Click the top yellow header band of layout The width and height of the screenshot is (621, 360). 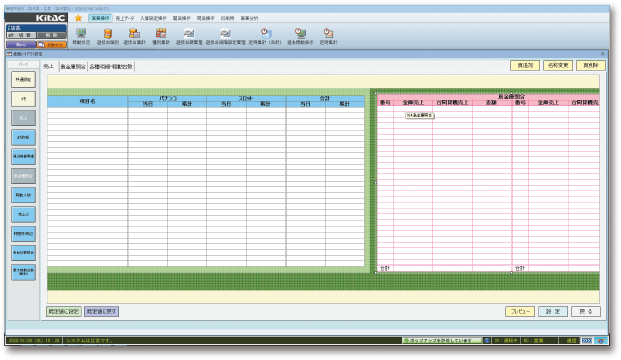tap(323, 82)
